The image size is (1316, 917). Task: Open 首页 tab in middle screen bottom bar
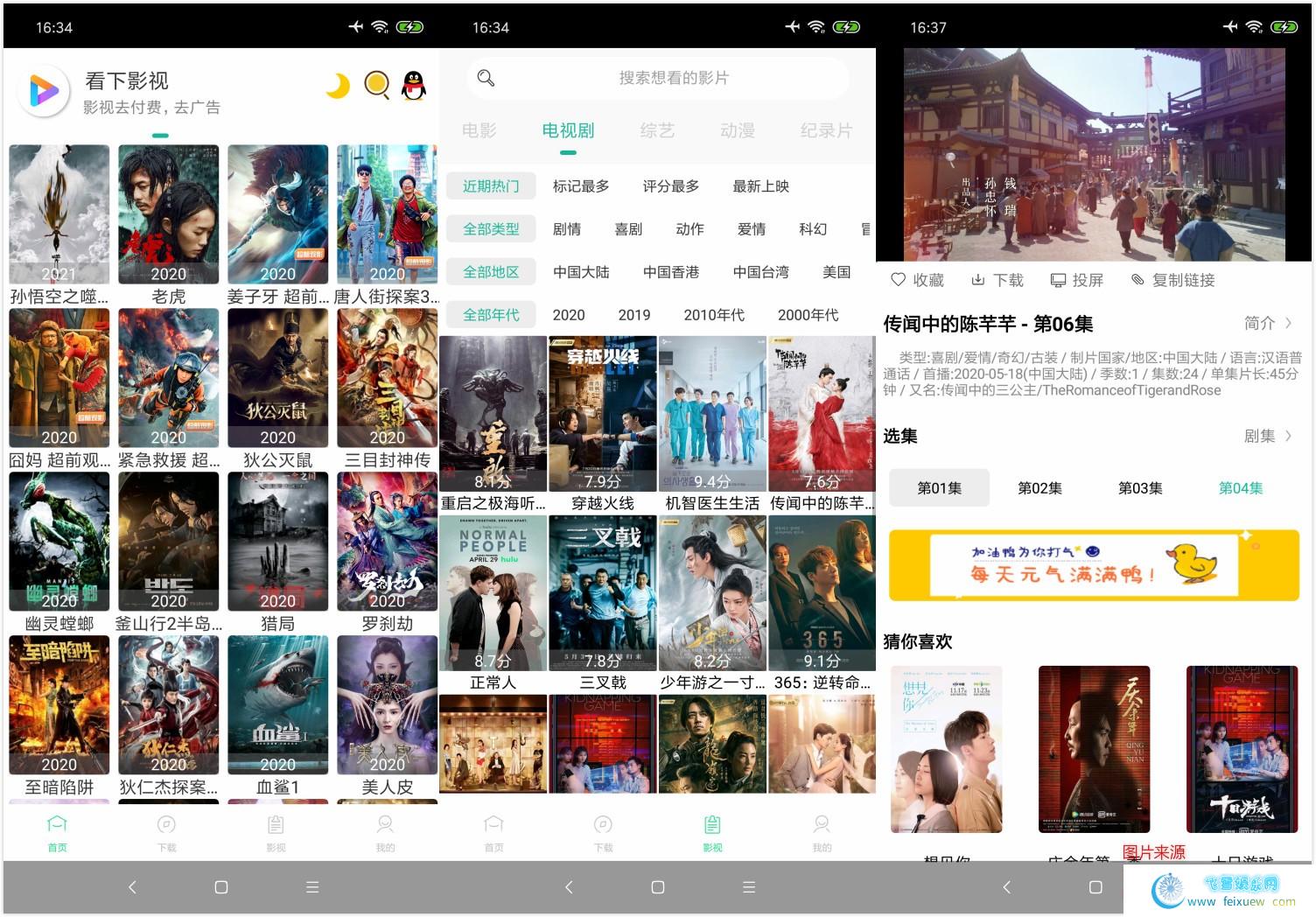point(493,833)
